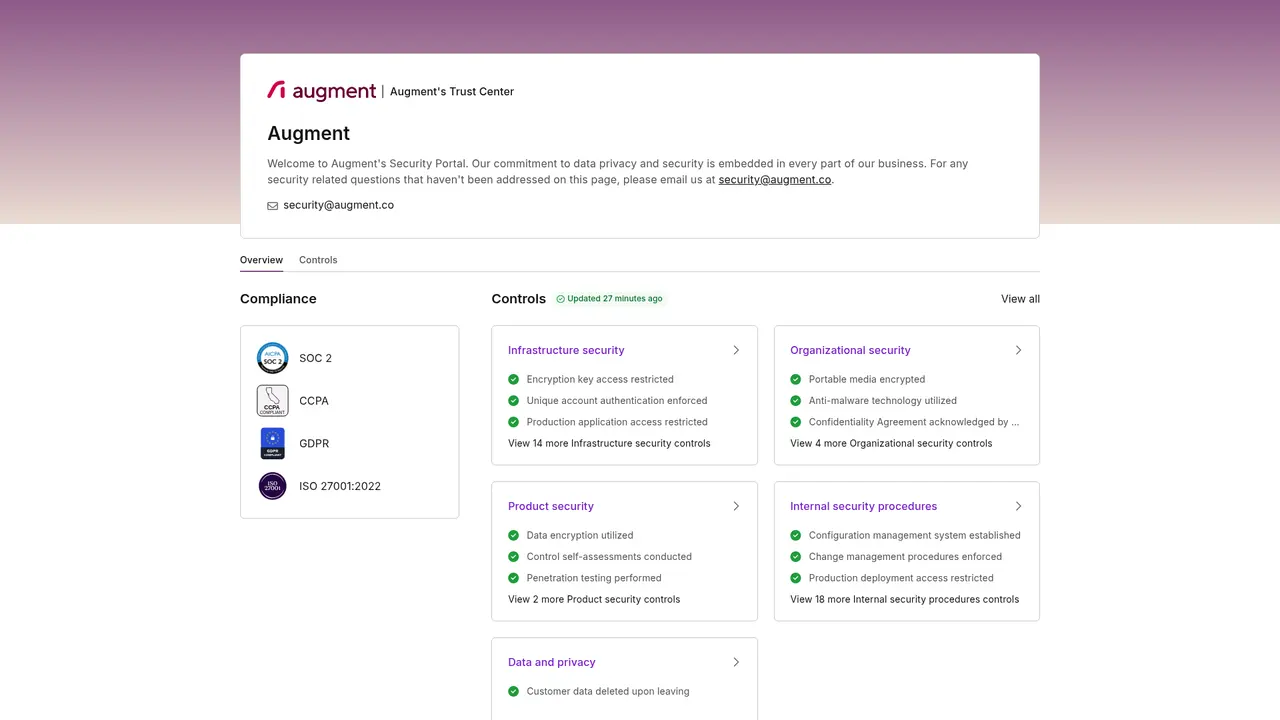Expand Product security via its chevron
1280x720 pixels.
click(x=736, y=506)
